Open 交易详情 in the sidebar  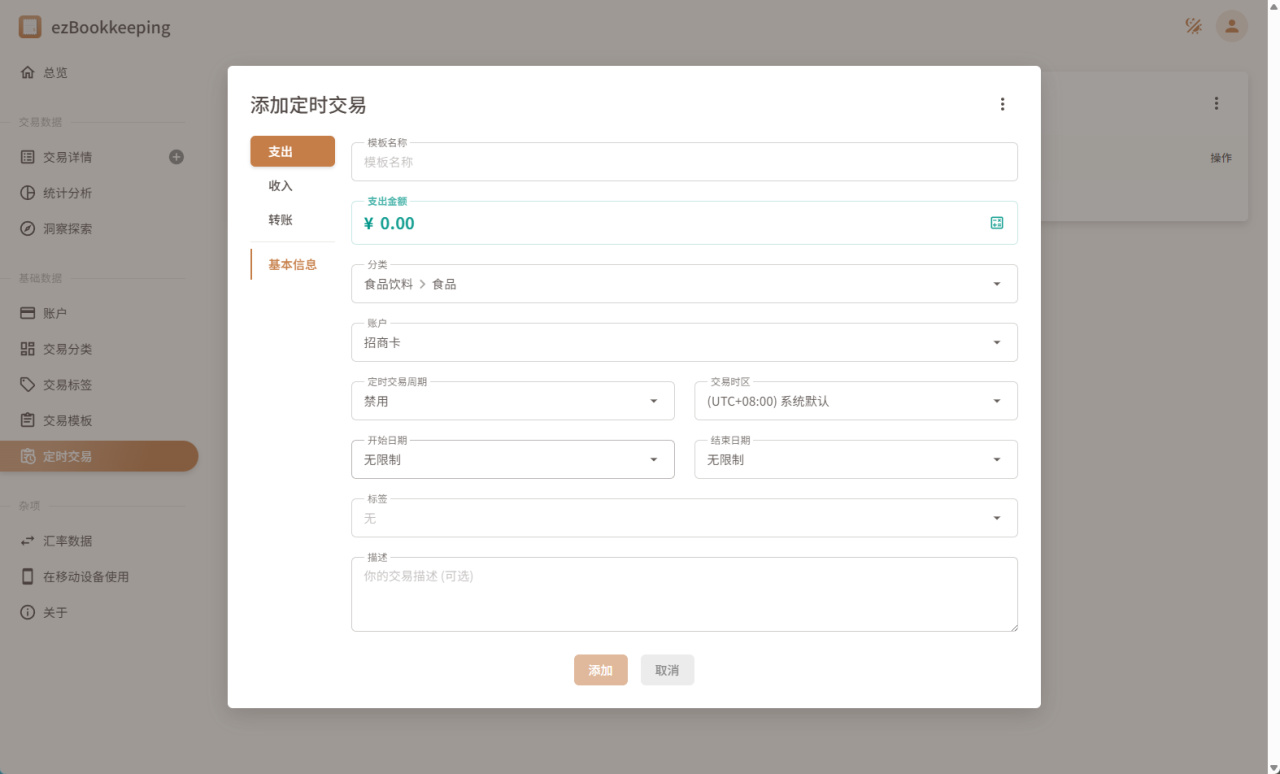pyautogui.click(x=99, y=157)
